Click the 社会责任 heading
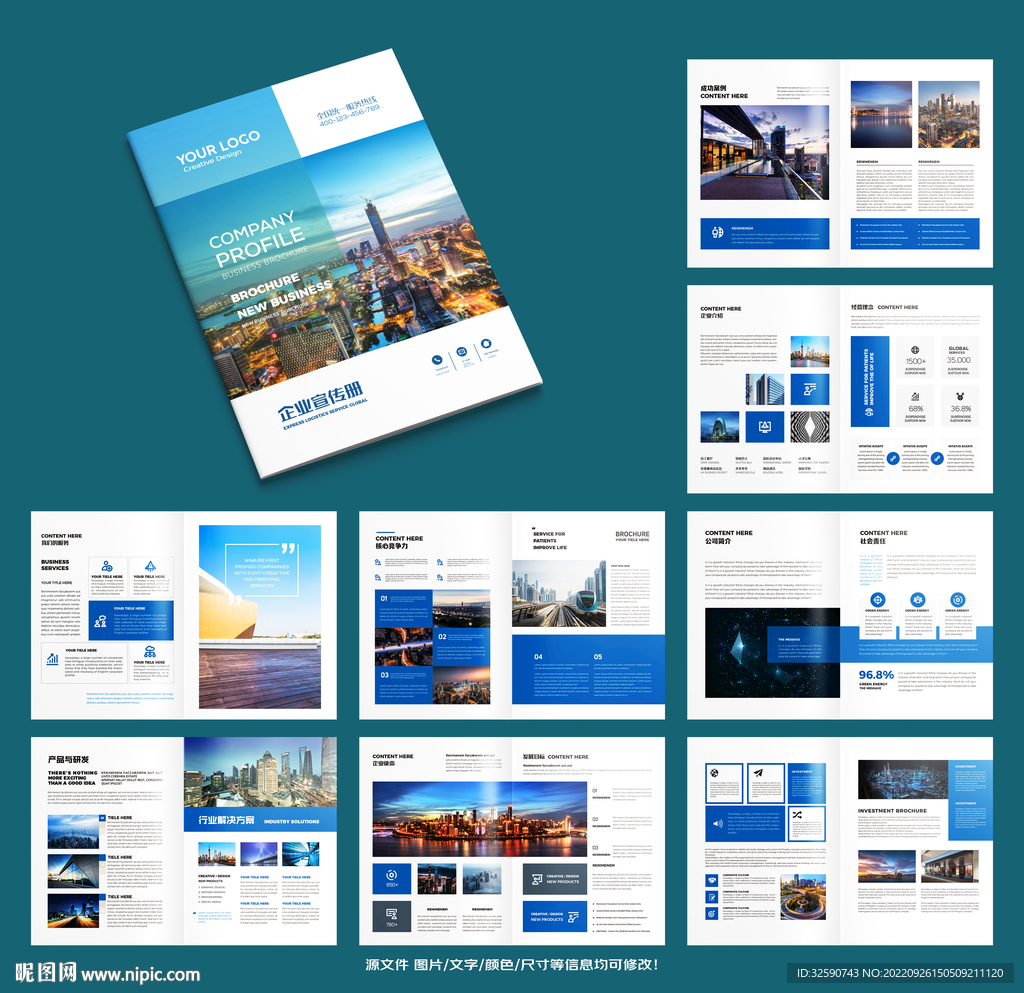The height and width of the screenshot is (993, 1024). pyautogui.click(x=872, y=541)
